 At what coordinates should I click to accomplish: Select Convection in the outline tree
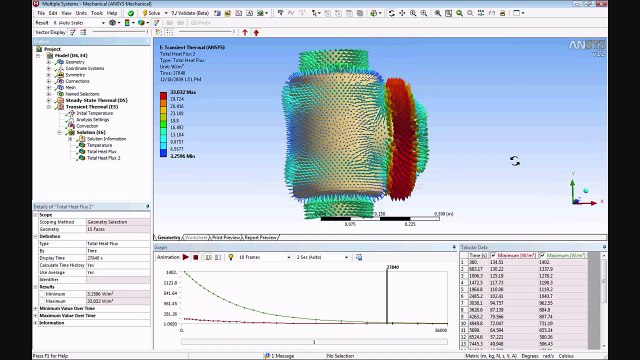coord(87,126)
